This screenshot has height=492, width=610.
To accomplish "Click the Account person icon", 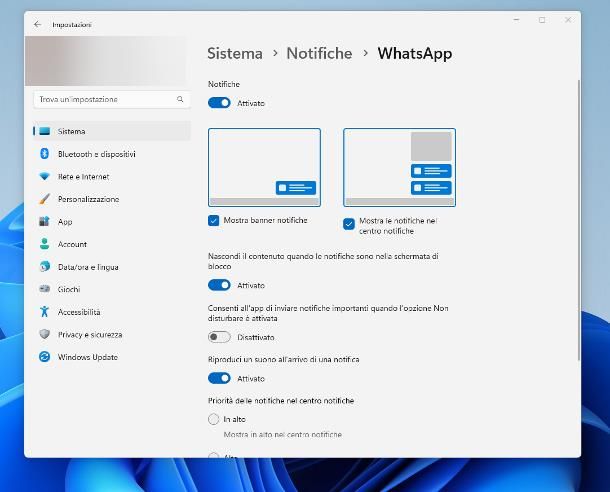I will click(44, 244).
